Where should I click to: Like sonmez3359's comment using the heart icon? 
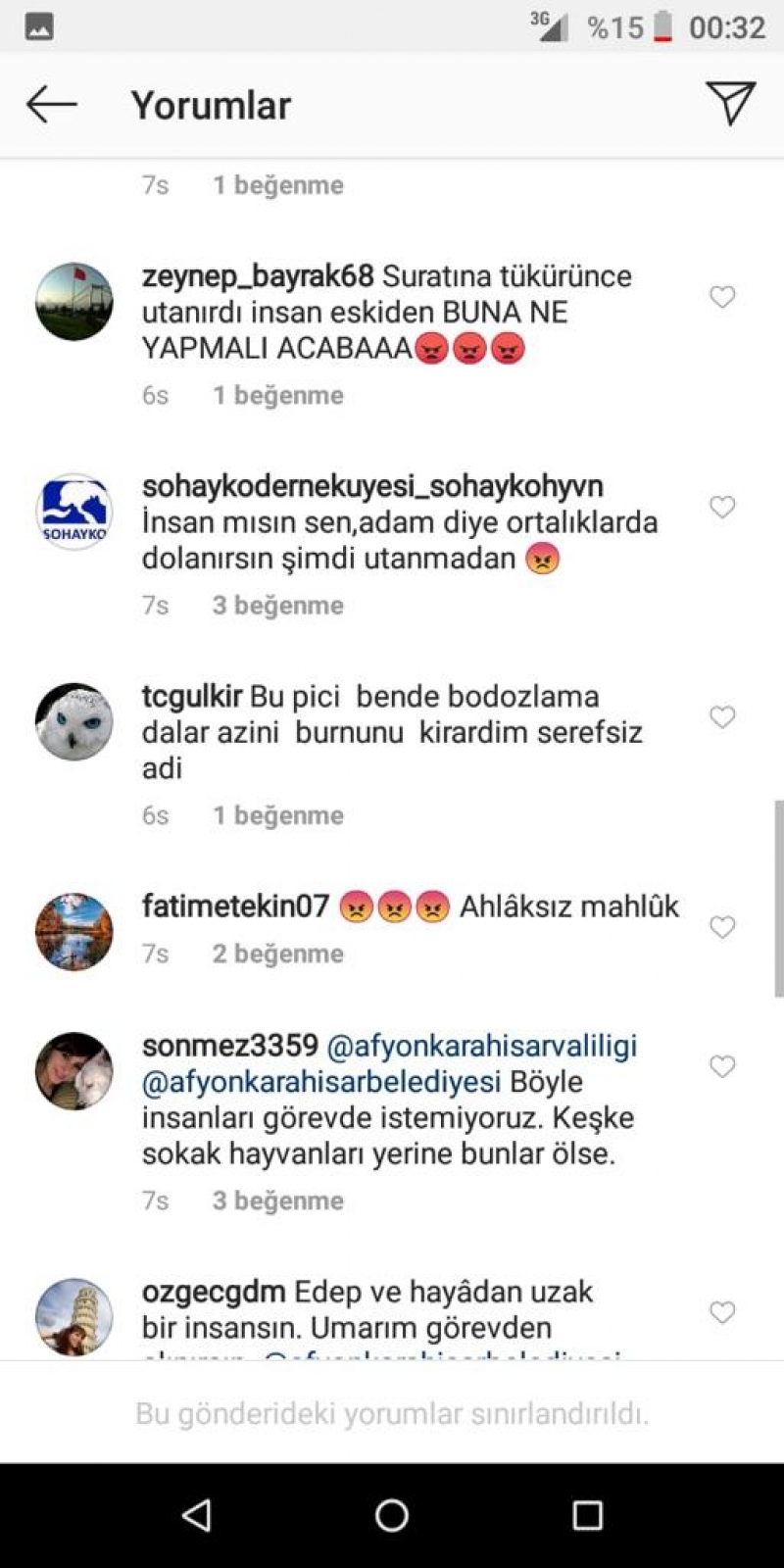[x=722, y=1066]
